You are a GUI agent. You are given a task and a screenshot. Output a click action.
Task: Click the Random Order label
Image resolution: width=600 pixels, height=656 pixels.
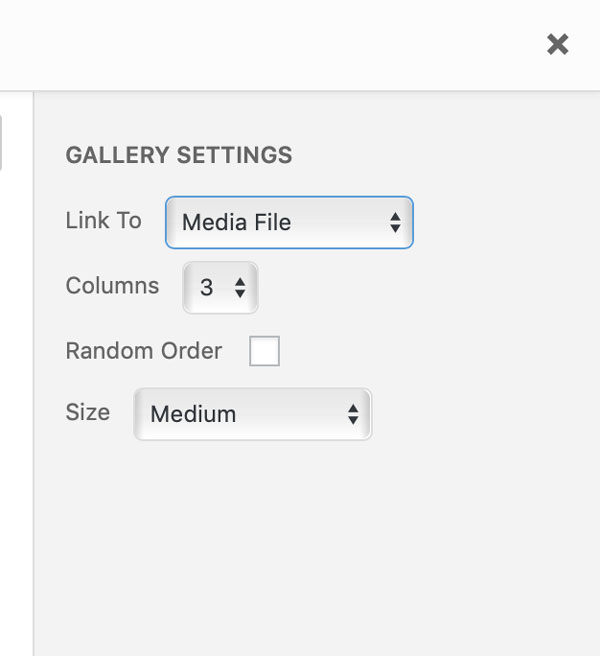[x=143, y=352]
